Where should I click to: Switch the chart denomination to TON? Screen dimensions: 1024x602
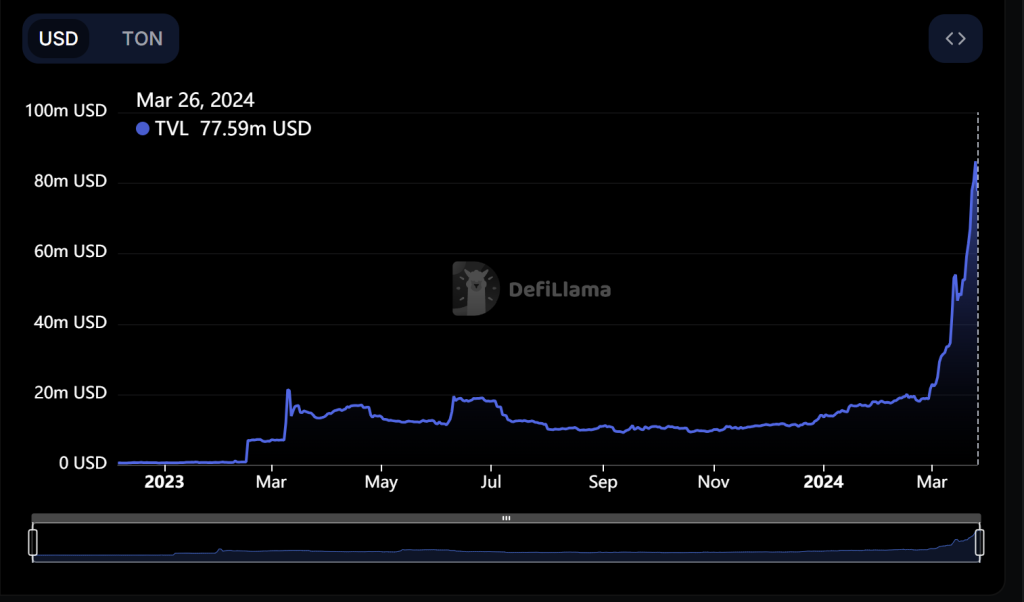(x=142, y=39)
